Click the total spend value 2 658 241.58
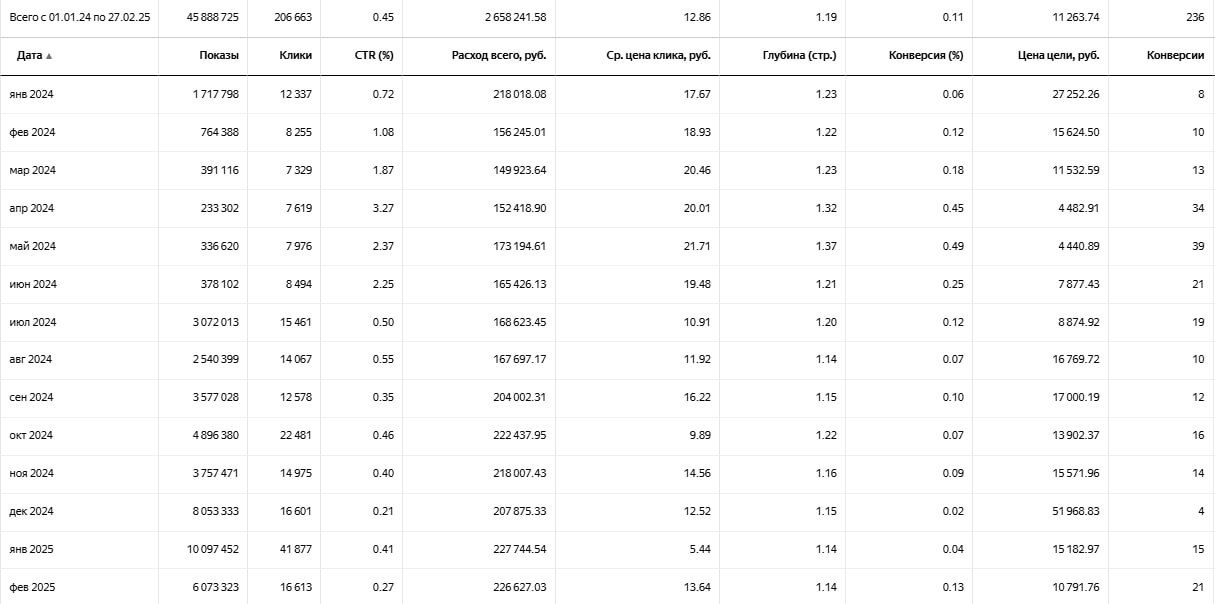The height and width of the screenshot is (604, 1215). pyautogui.click(x=515, y=18)
